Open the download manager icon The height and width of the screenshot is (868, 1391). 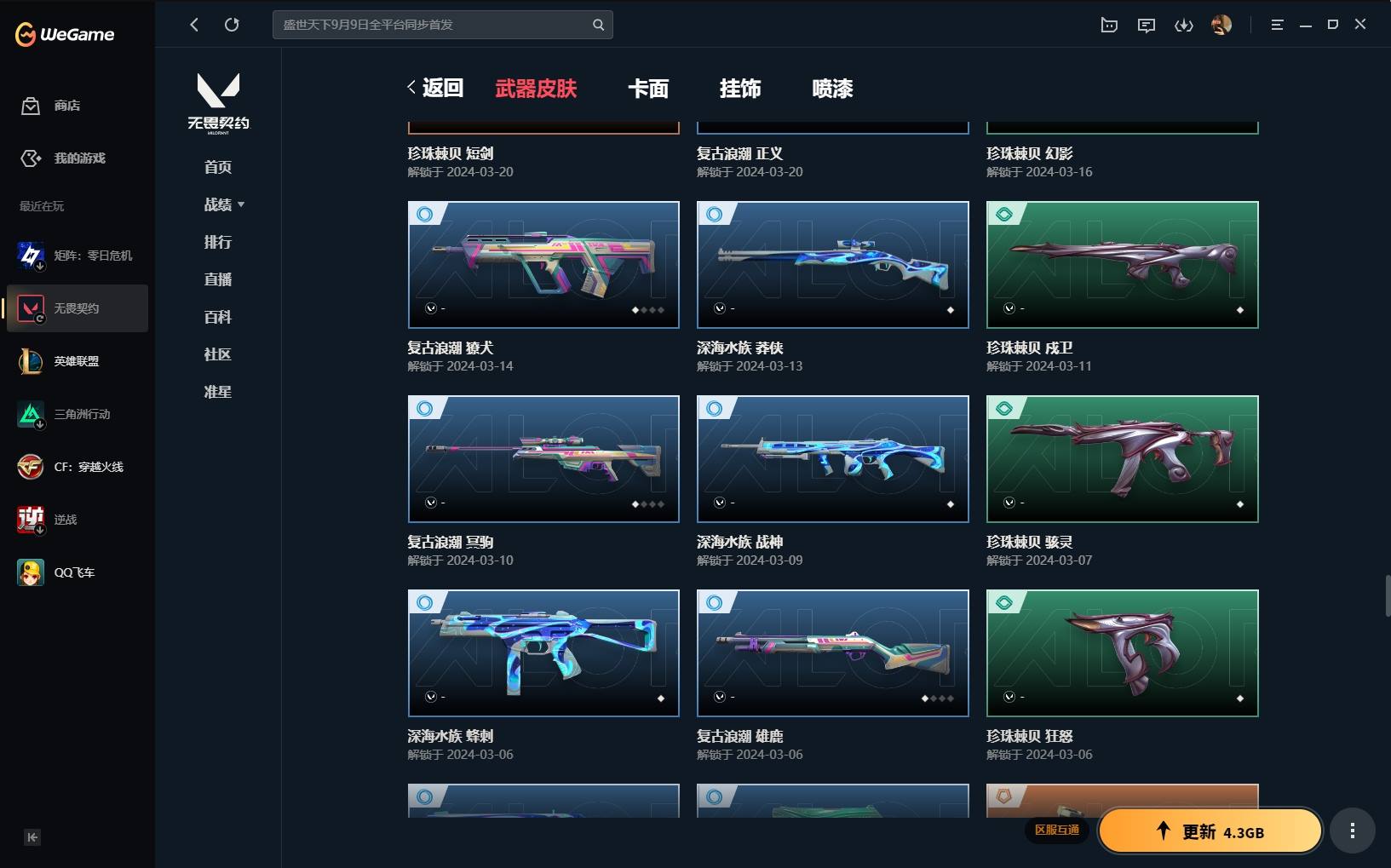click(1184, 25)
